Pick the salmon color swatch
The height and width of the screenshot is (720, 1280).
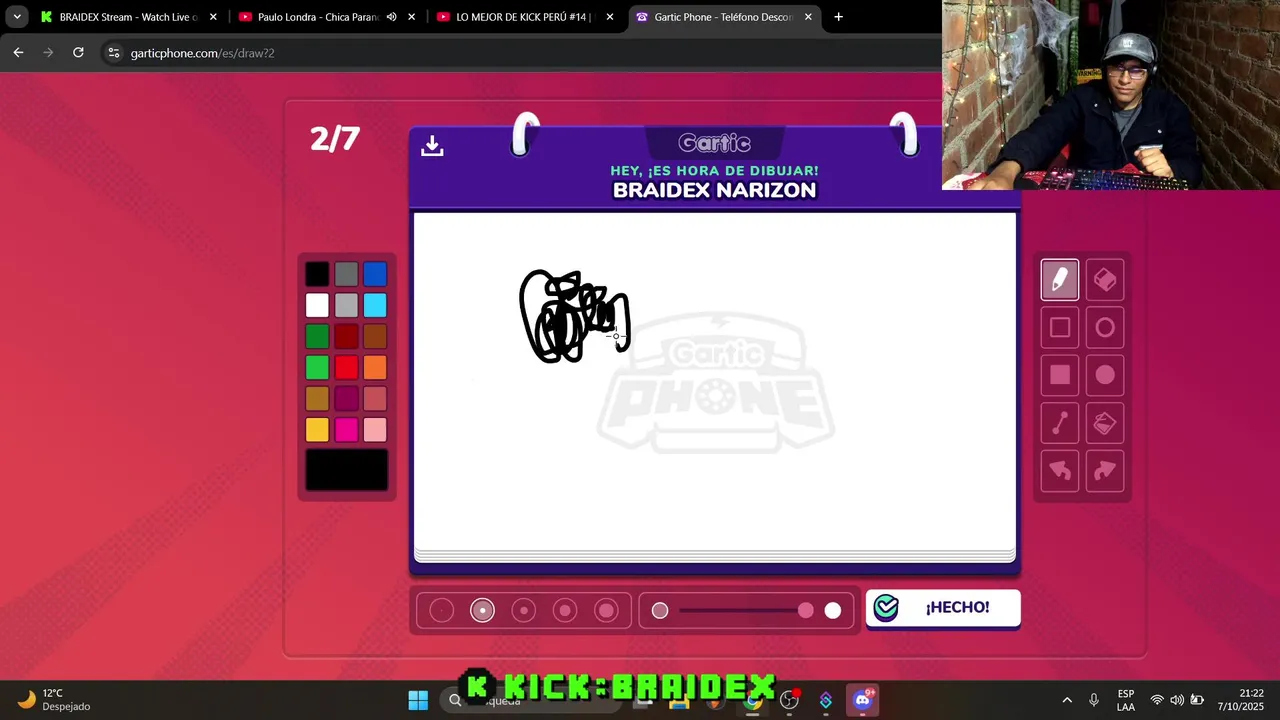point(375,398)
